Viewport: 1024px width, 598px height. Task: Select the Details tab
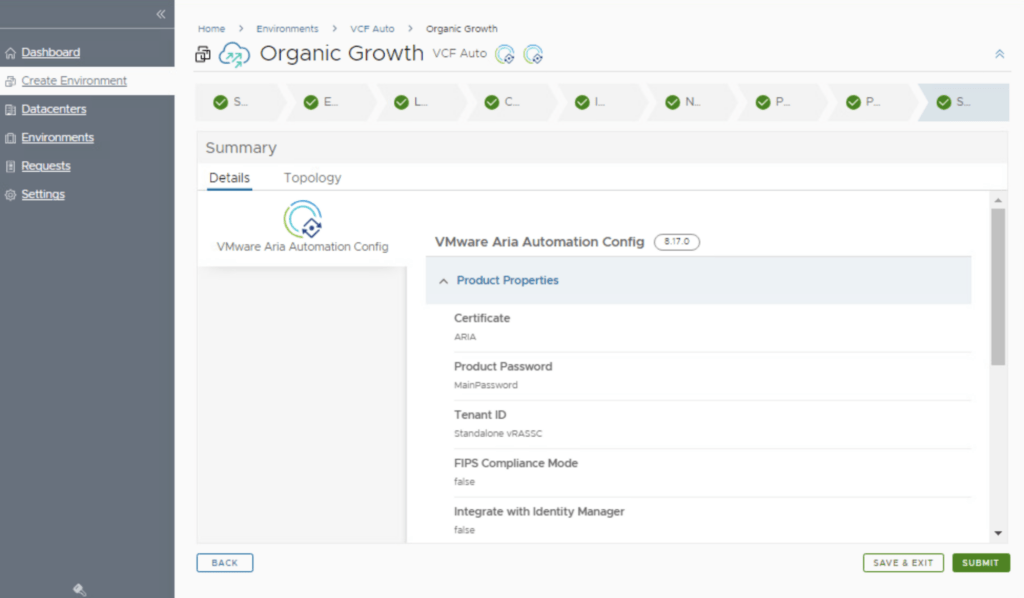pyautogui.click(x=229, y=178)
